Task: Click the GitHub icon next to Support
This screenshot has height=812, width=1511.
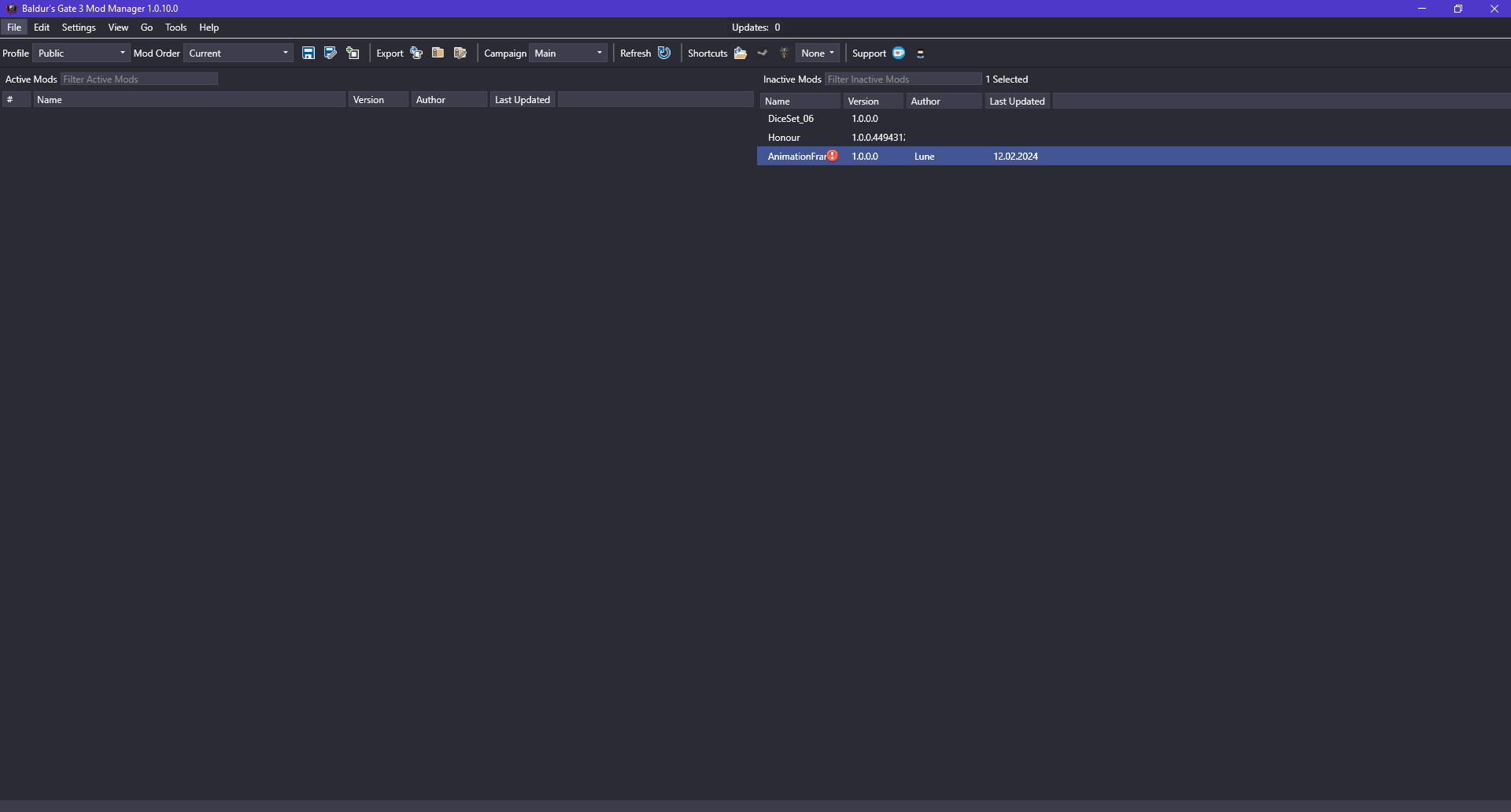Action: click(920, 54)
